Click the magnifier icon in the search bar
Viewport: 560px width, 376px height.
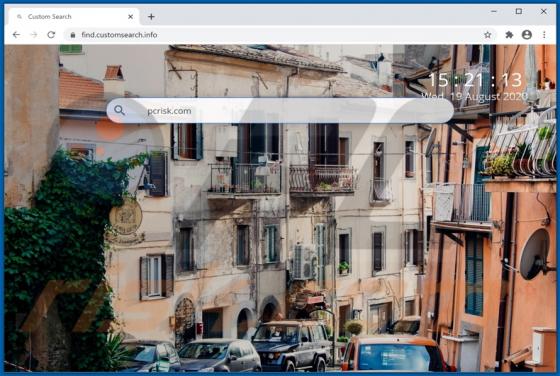120,111
